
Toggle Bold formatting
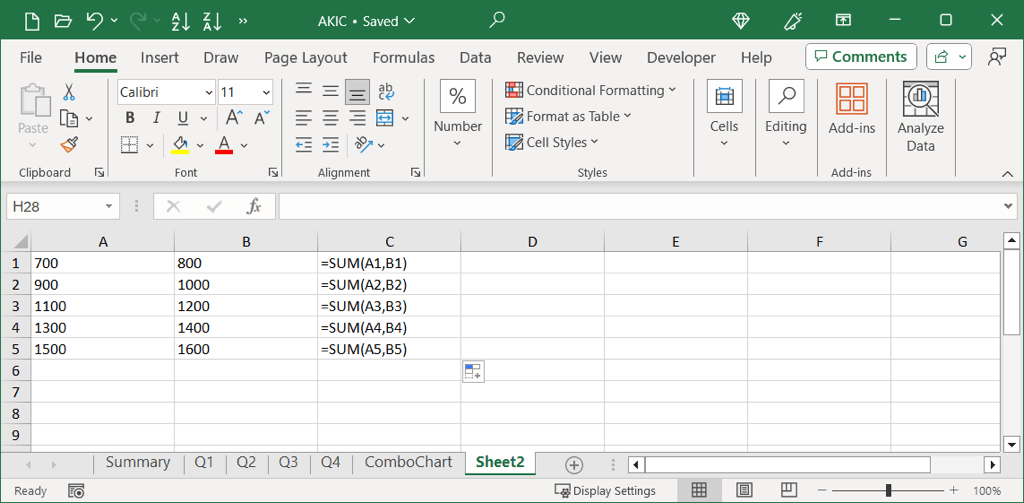pos(130,118)
